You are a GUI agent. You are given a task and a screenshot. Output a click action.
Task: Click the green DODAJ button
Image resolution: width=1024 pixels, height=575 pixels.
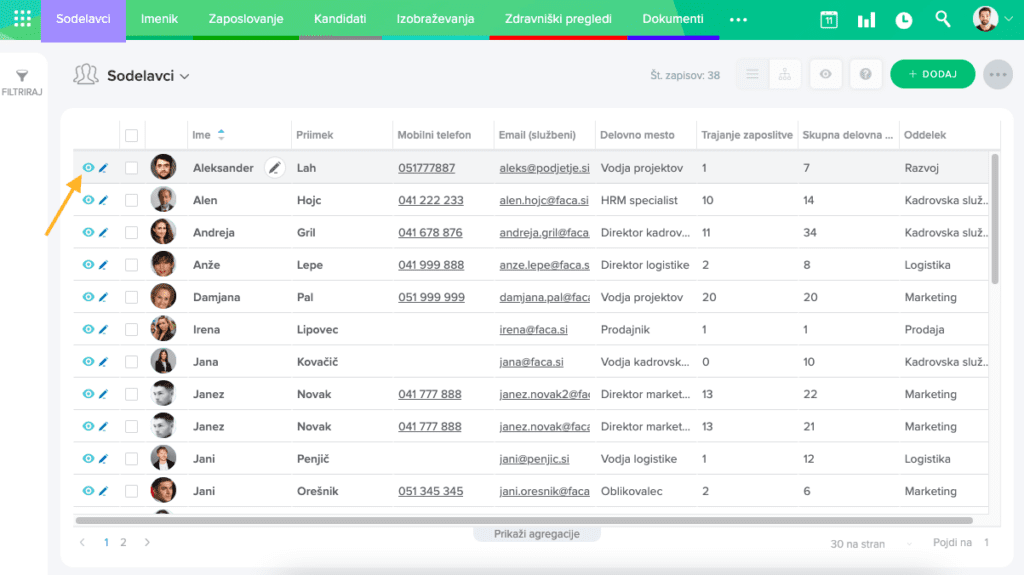[x=932, y=74]
